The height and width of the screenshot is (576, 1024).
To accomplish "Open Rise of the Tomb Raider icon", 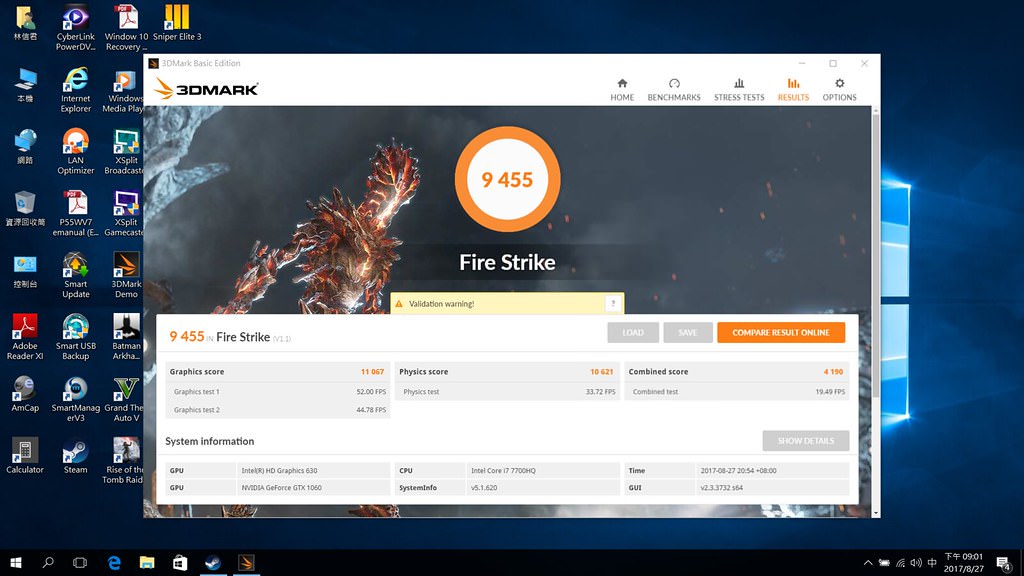I will [124, 461].
